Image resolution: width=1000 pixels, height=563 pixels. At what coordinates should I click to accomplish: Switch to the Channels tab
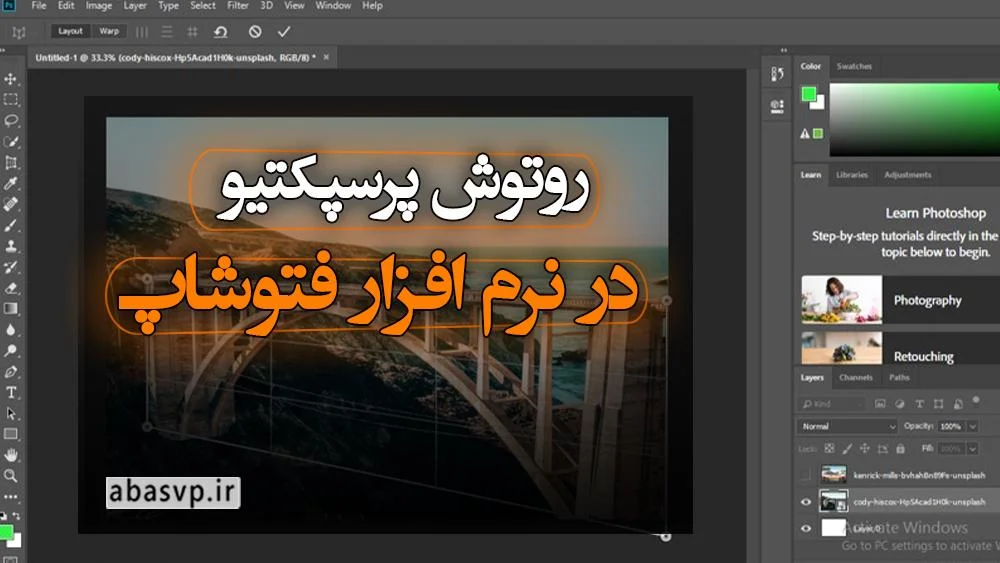click(856, 377)
